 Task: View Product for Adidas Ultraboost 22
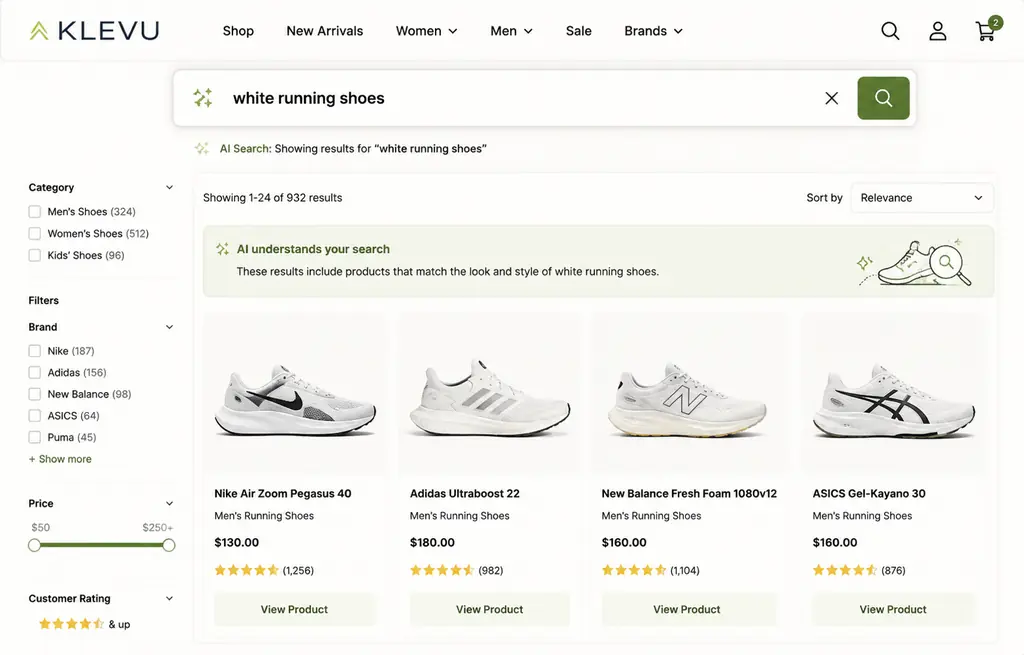pos(490,609)
